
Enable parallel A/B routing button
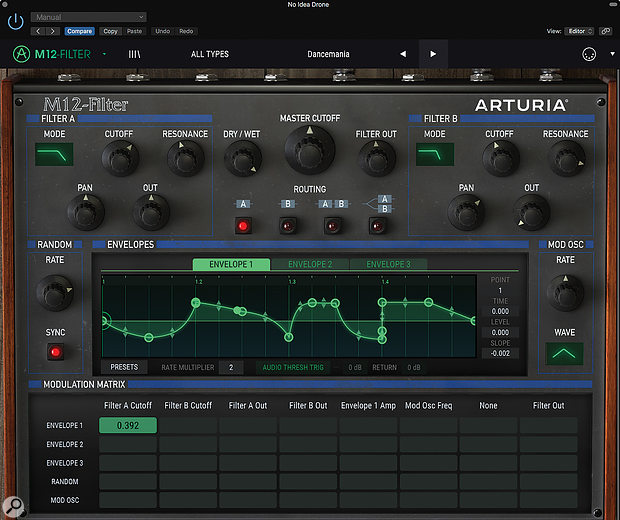(378, 226)
